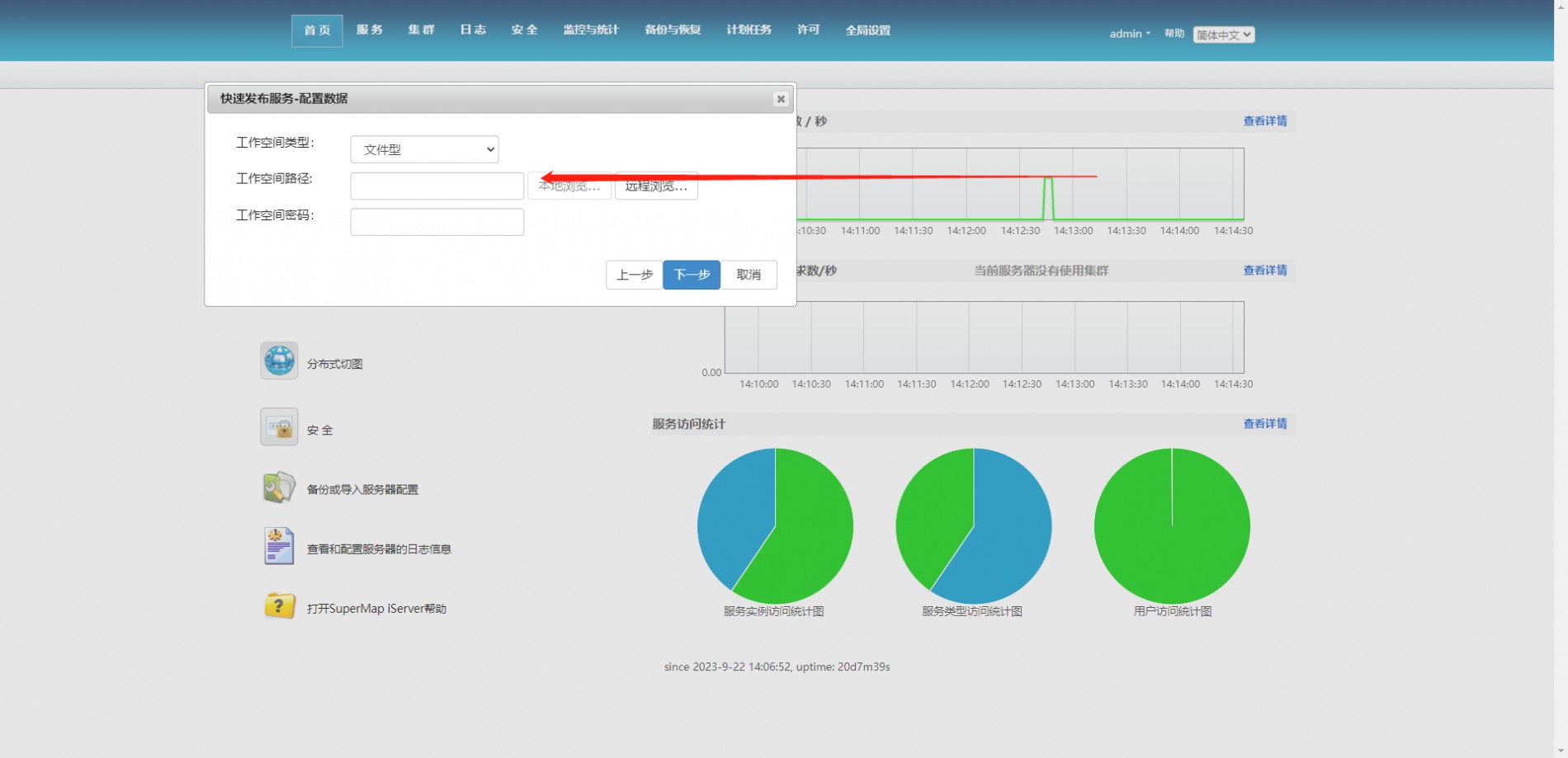Click the distributed tiling globe icon

pyautogui.click(x=279, y=361)
